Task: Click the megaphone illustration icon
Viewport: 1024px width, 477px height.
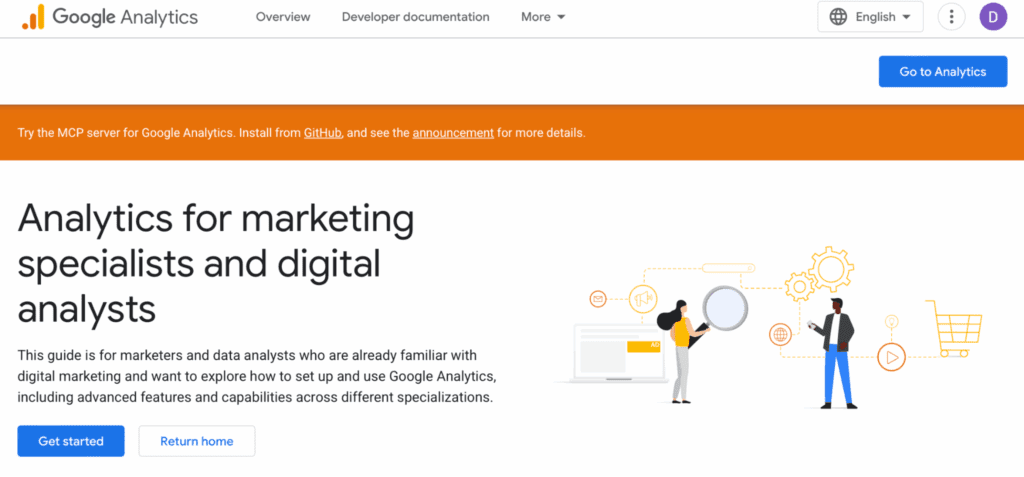Action: point(642,298)
